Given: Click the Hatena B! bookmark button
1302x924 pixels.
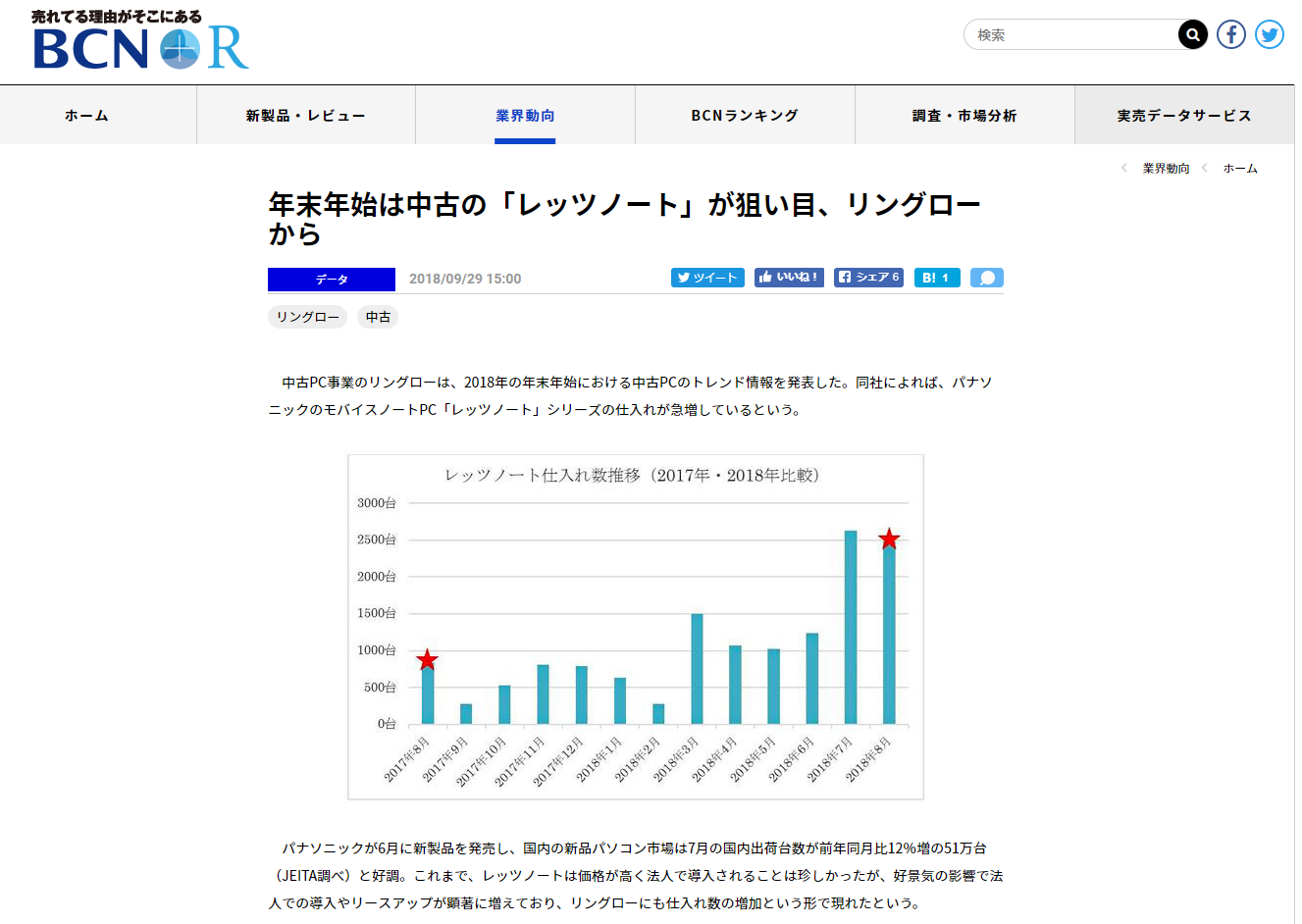Looking at the screenshot, I should click(936, 278).
